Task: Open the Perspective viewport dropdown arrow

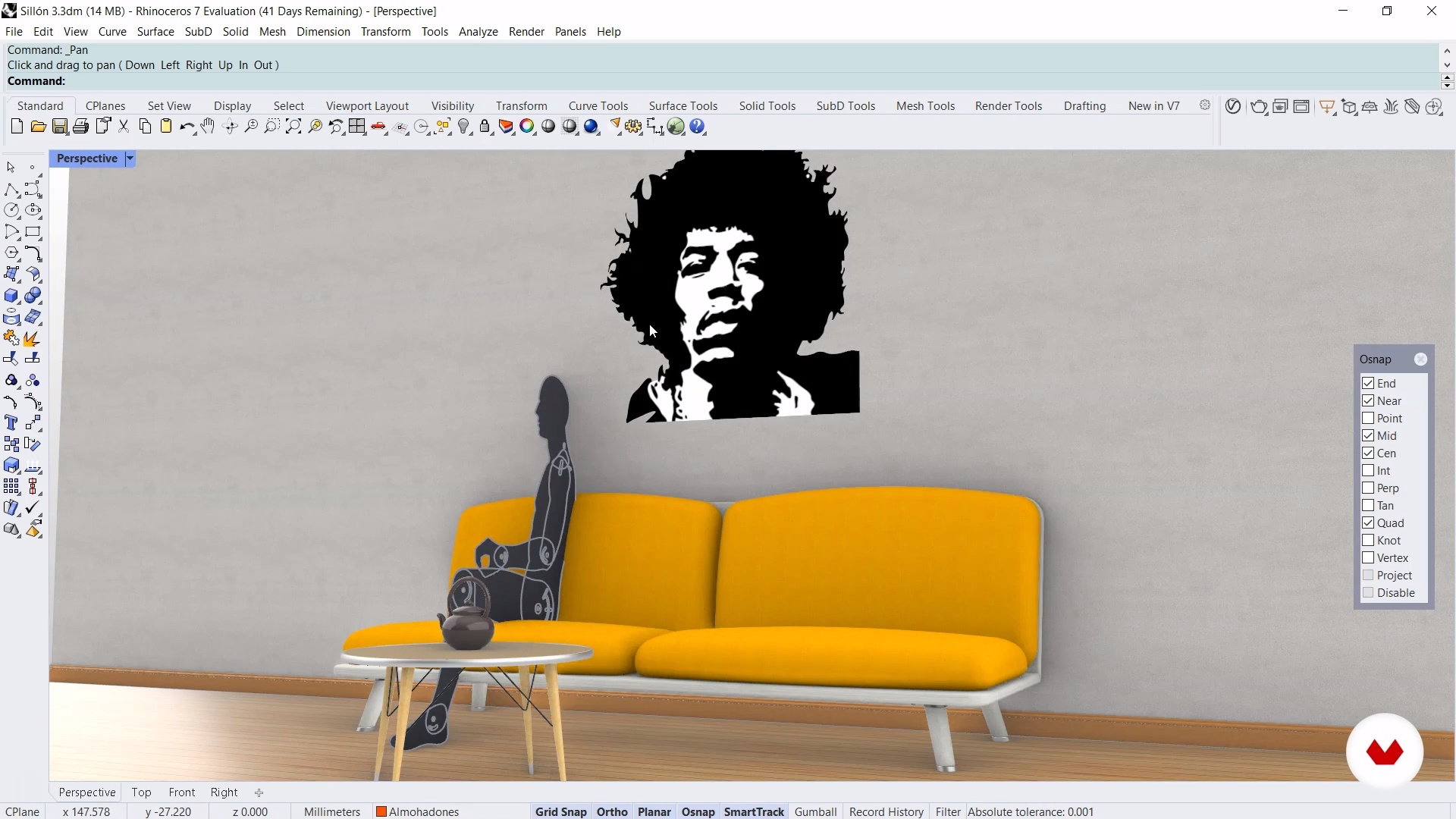Action: [x=130, y=158]
